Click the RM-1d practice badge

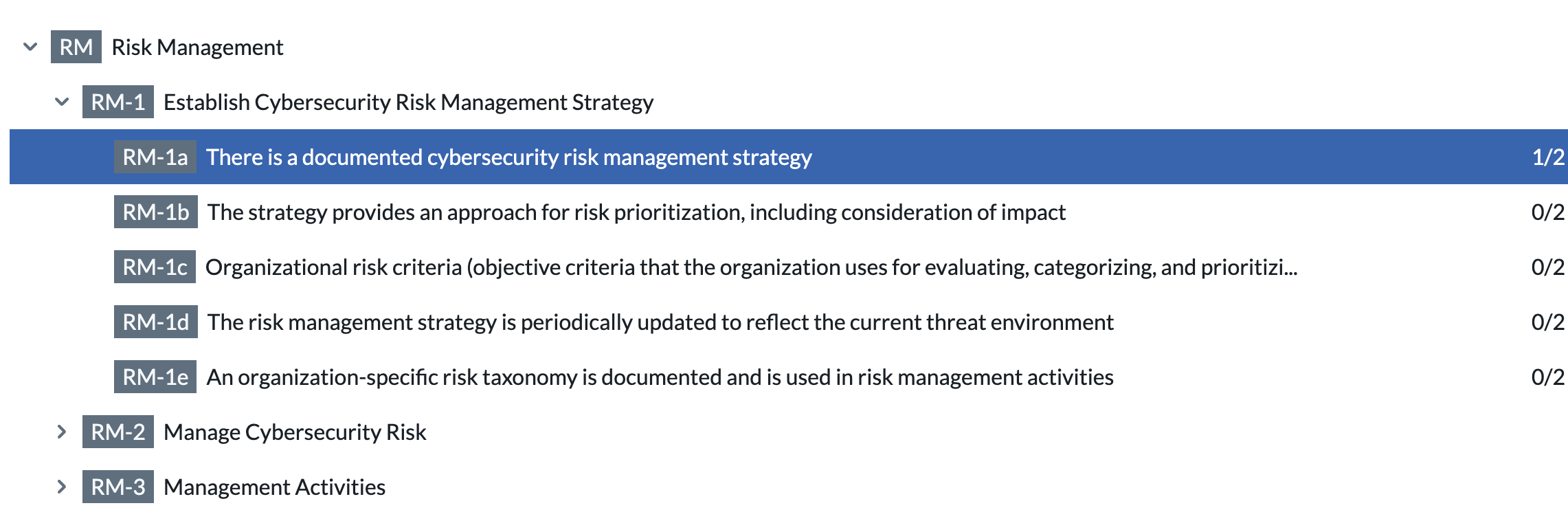click(x=156, y=322)
